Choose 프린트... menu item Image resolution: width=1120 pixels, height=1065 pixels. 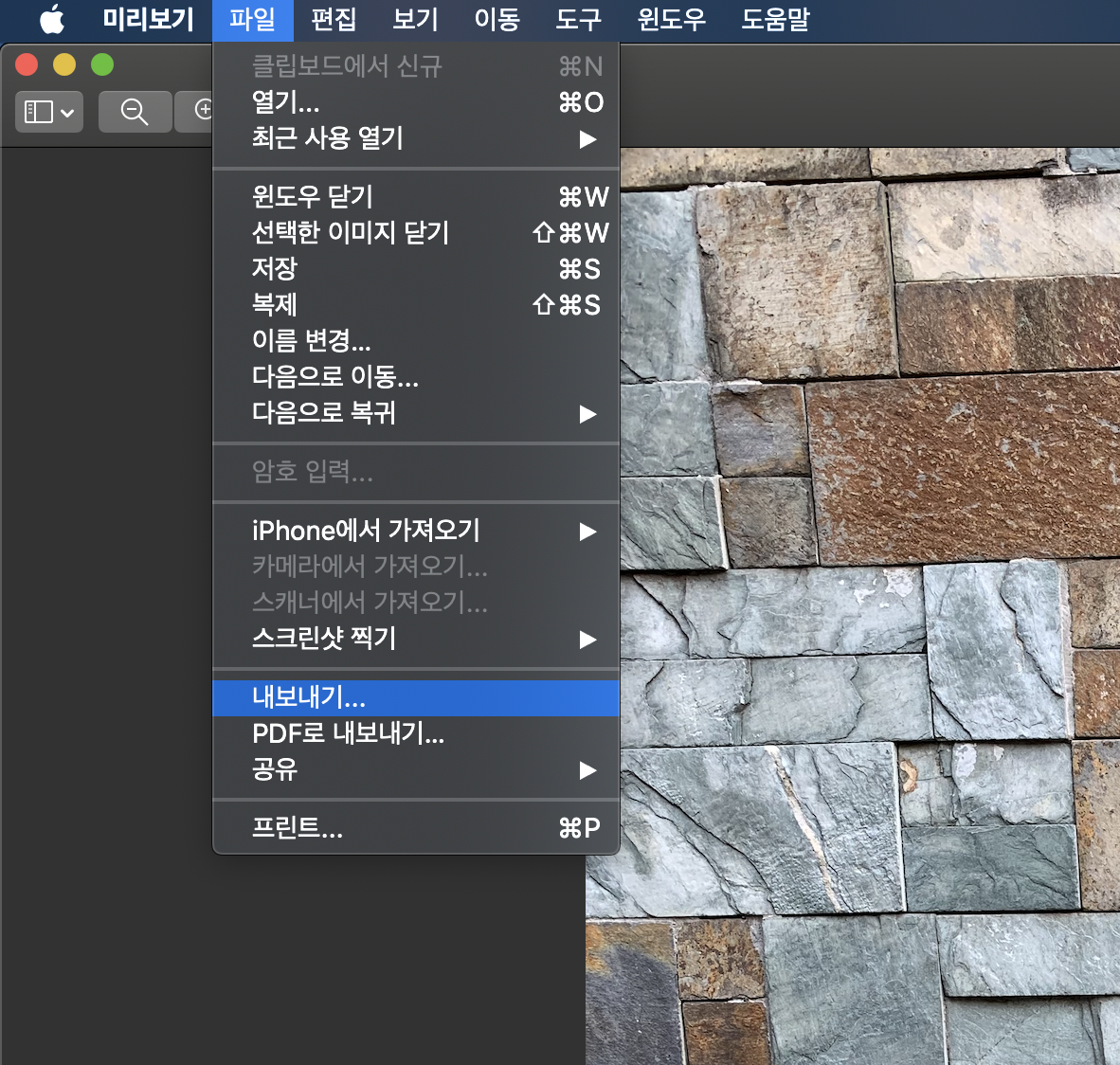tap(416, 828)
